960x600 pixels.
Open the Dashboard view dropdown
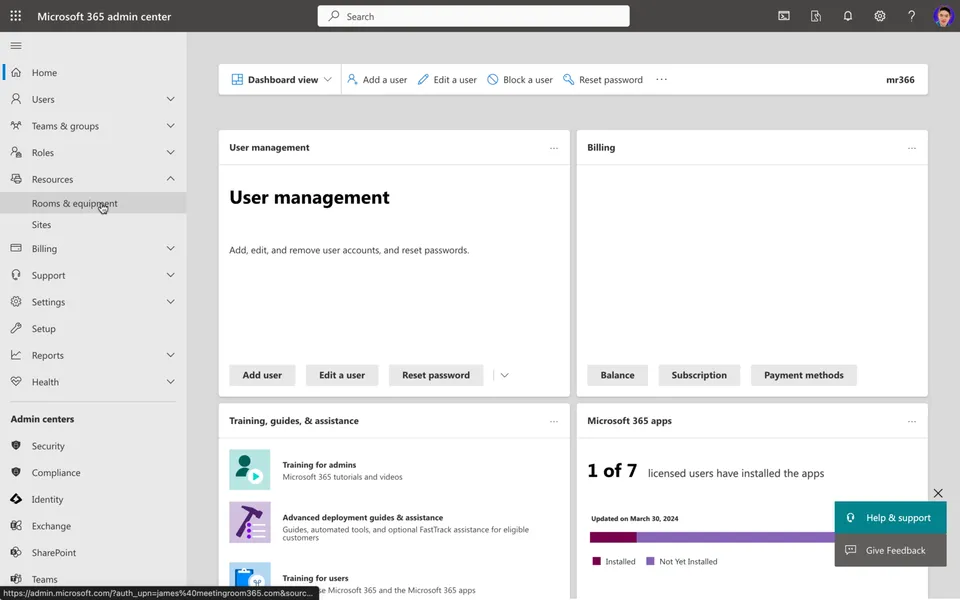pyautogui.click(x=282, y=80)
